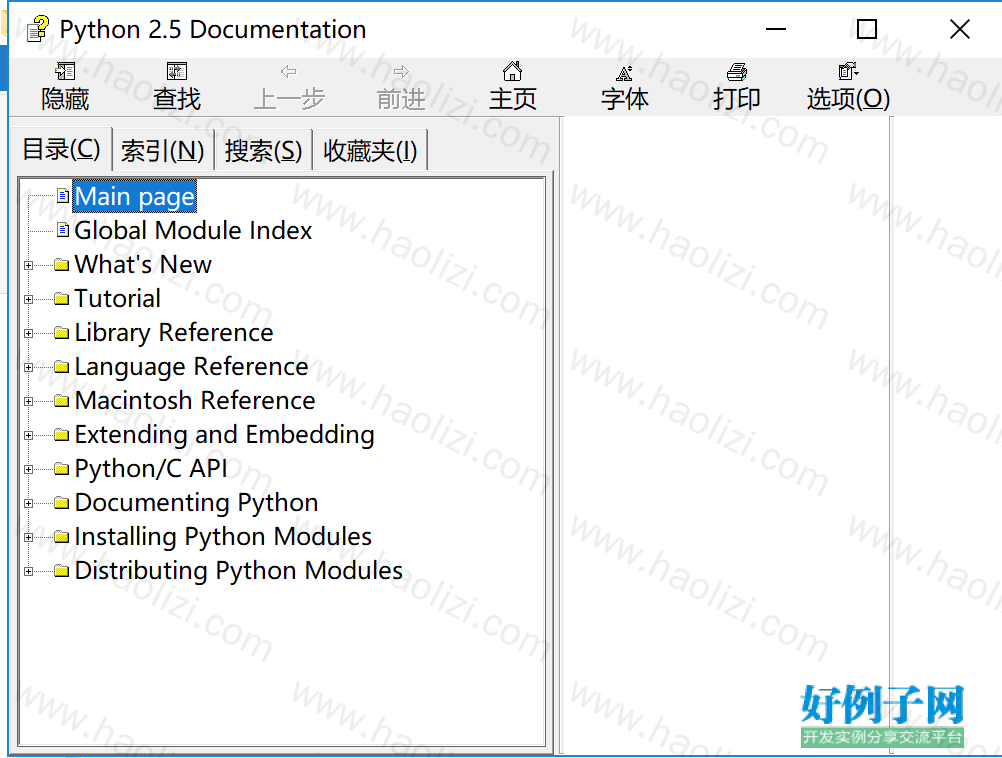Click the page icon beside Main page
The image size is (1002, 758).
click(63, 196)
